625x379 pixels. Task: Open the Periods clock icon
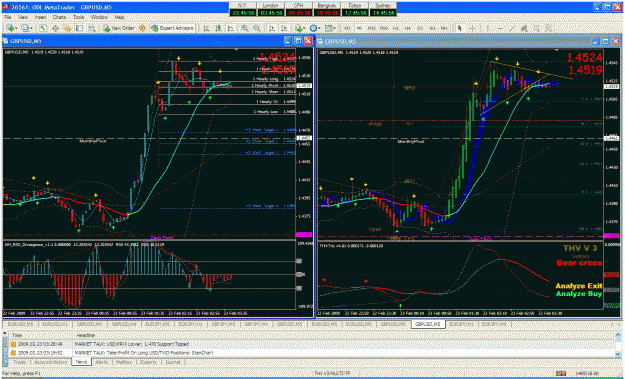click(x=314, y=28)
